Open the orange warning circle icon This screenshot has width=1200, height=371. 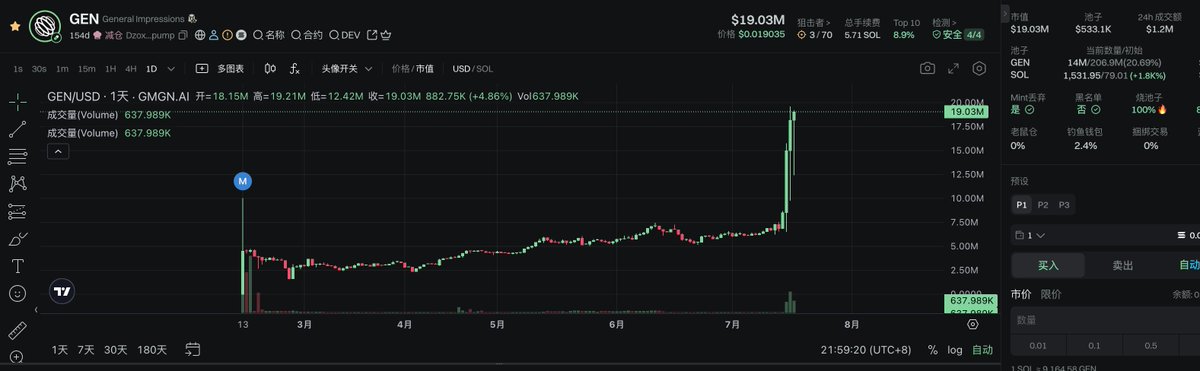[227, 35]
